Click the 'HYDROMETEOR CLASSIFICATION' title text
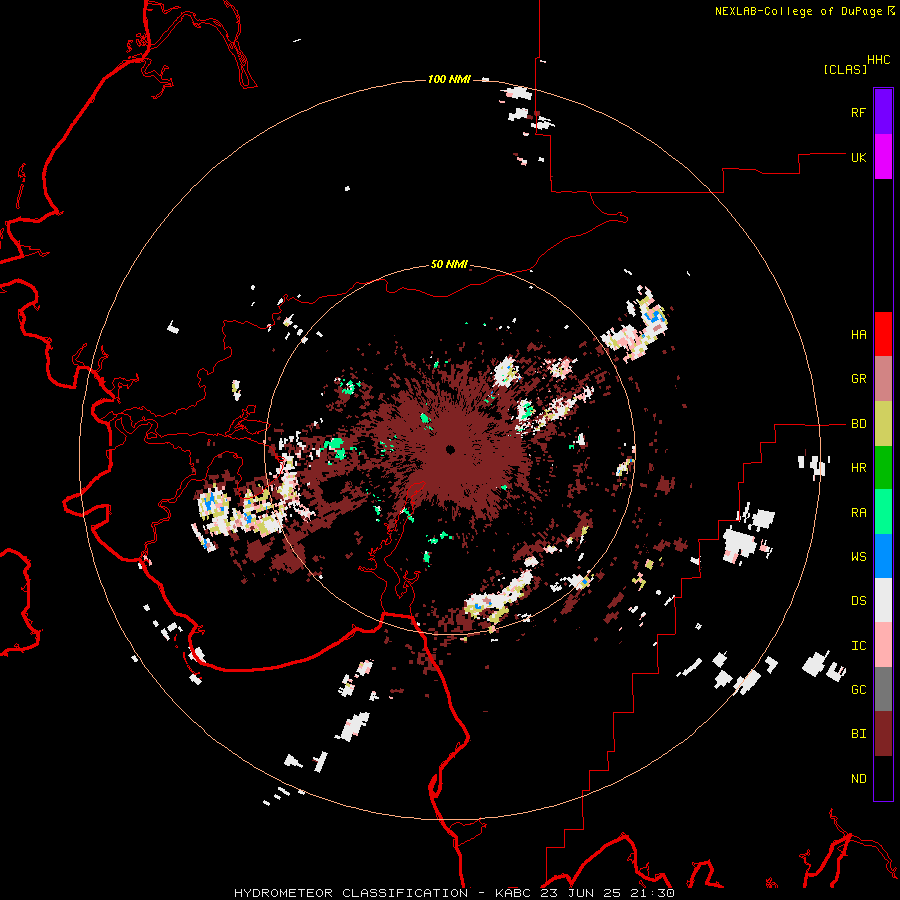 (x=351, y=893)
